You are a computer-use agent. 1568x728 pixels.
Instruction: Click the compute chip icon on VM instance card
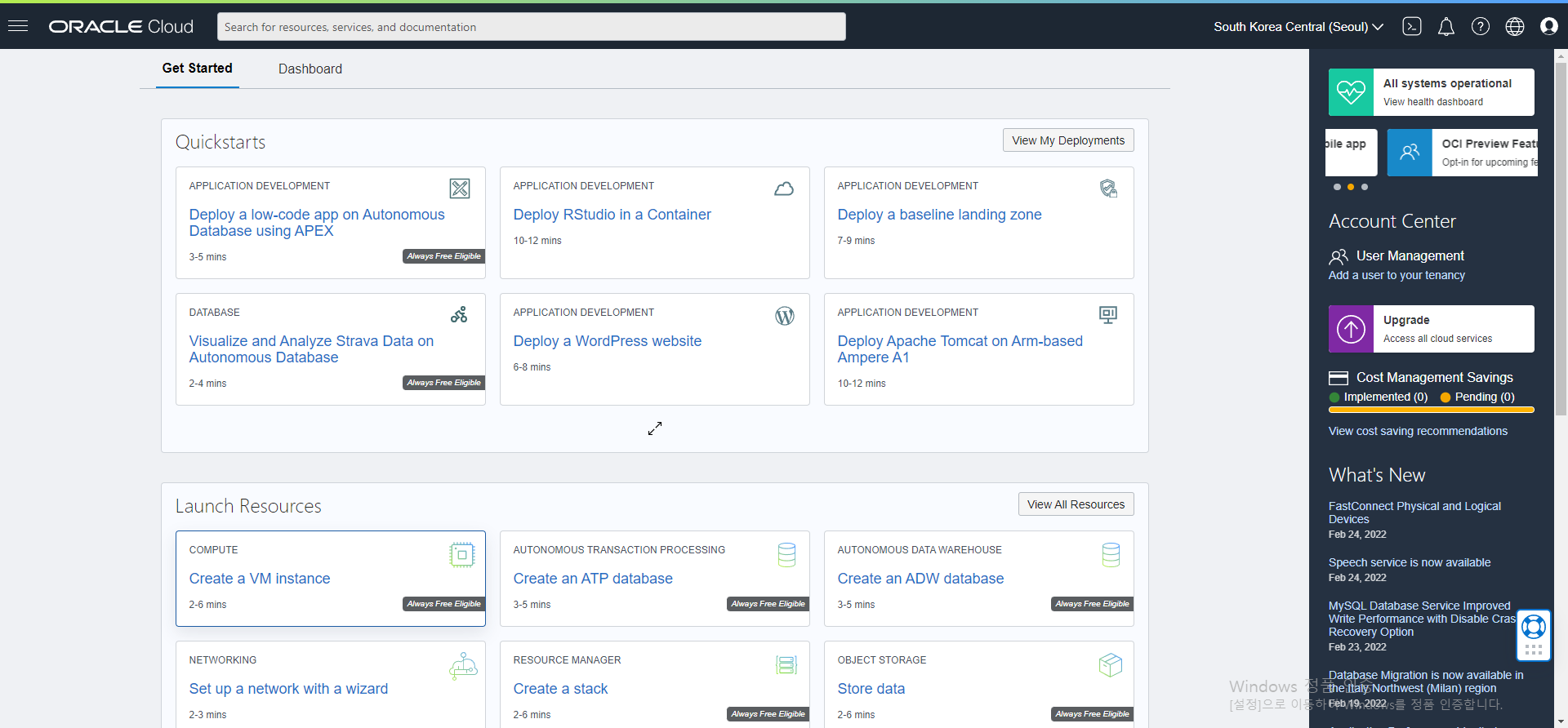point(462,555)
